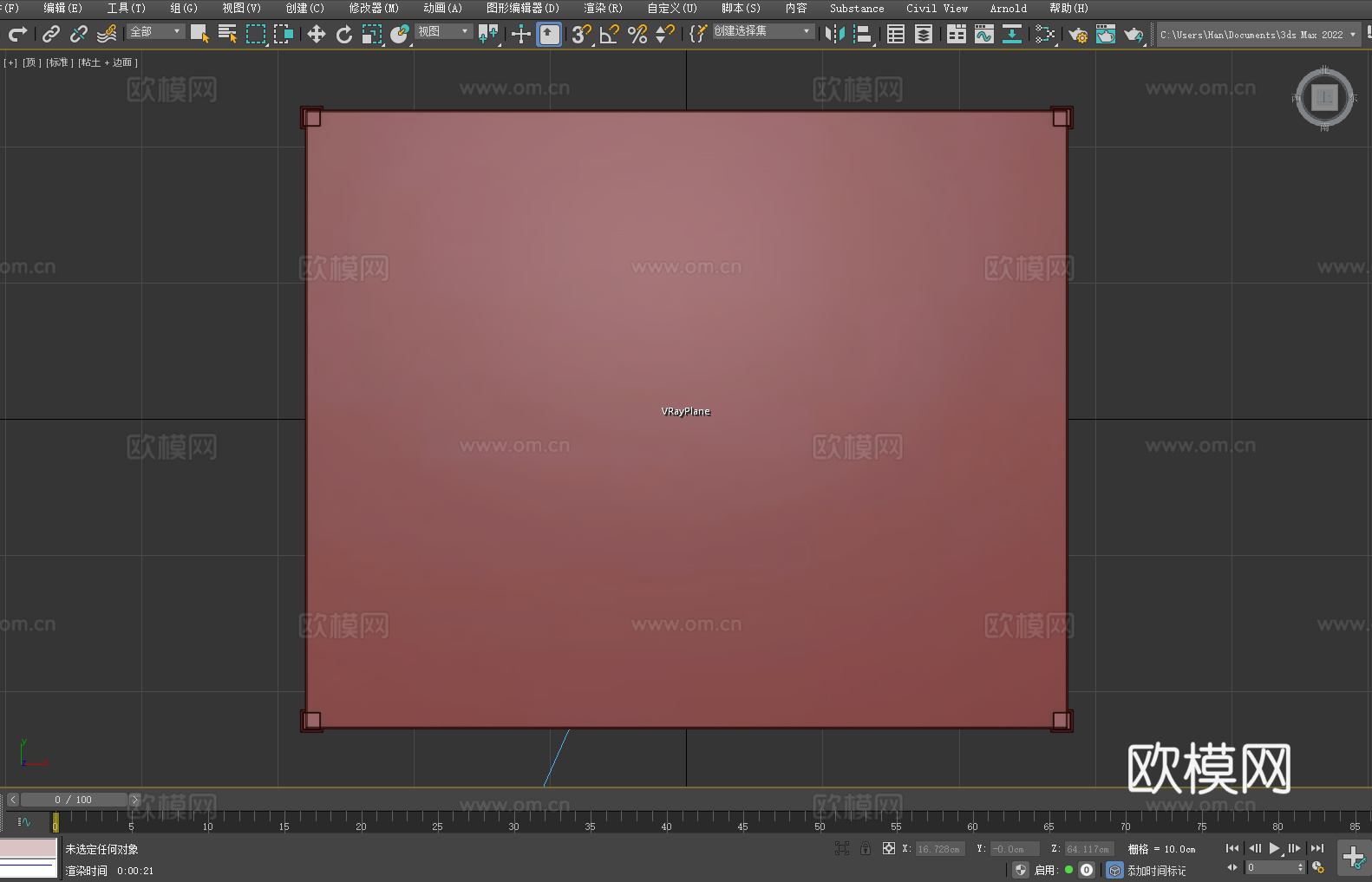Open the Schematic View icon
Viewport: 1372px width, 882px height.
click(x=1012, y=34)
